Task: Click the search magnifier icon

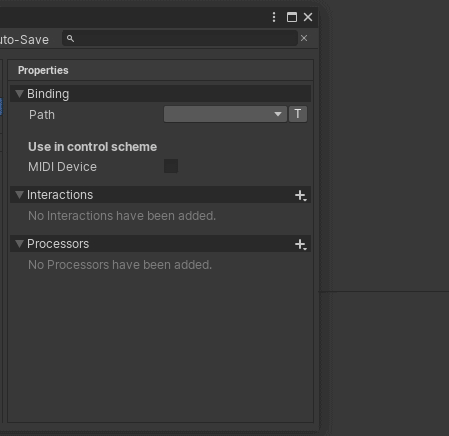Action: [70, 39]
